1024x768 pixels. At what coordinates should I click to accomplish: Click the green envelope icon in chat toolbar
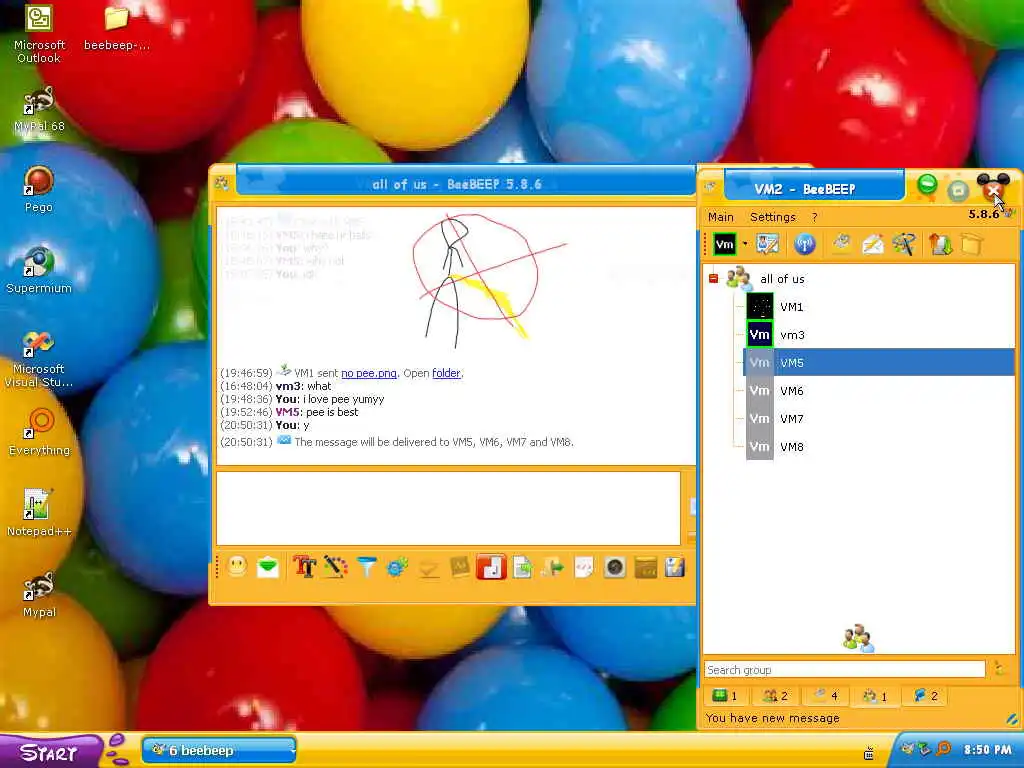pos(268,567)
